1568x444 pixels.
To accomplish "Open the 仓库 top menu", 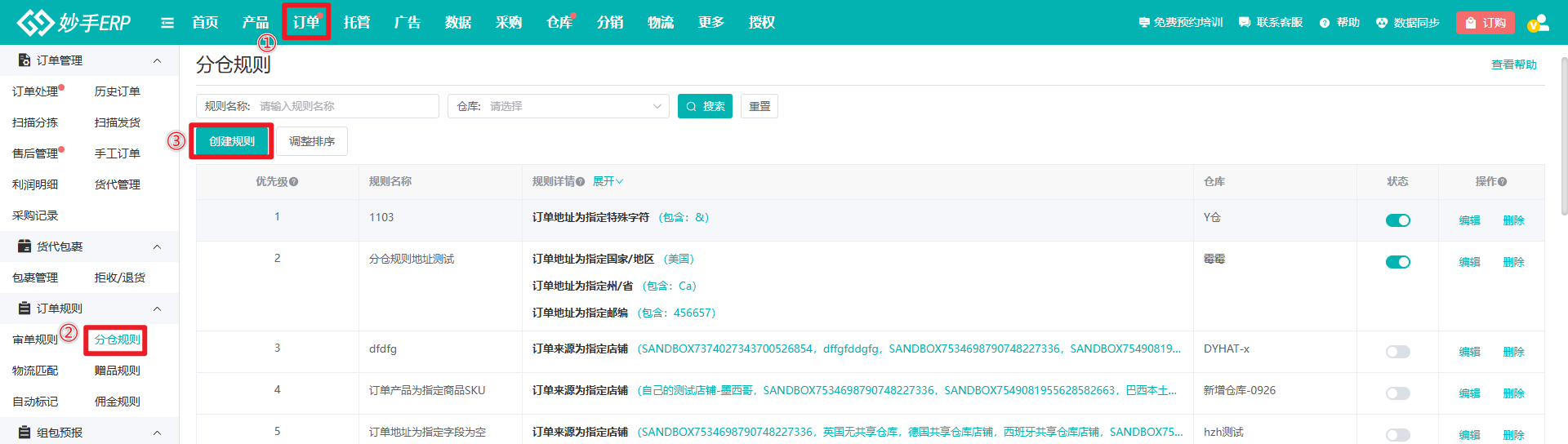I will tap(559, 23).
